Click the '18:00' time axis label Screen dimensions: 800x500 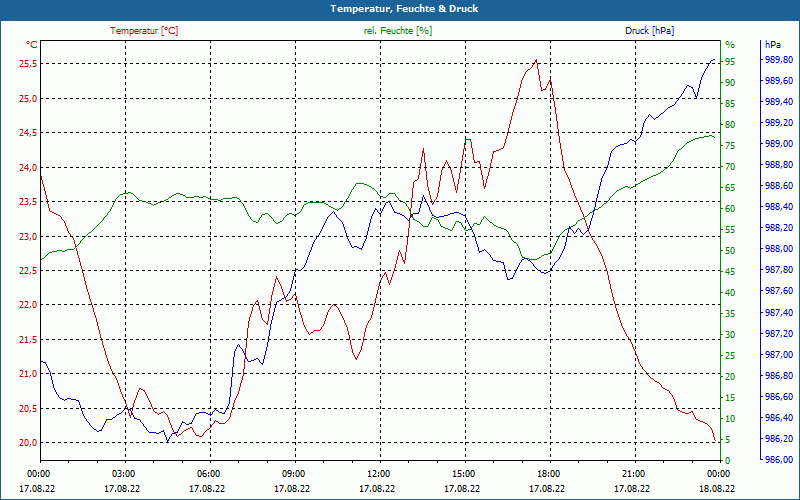547,473
